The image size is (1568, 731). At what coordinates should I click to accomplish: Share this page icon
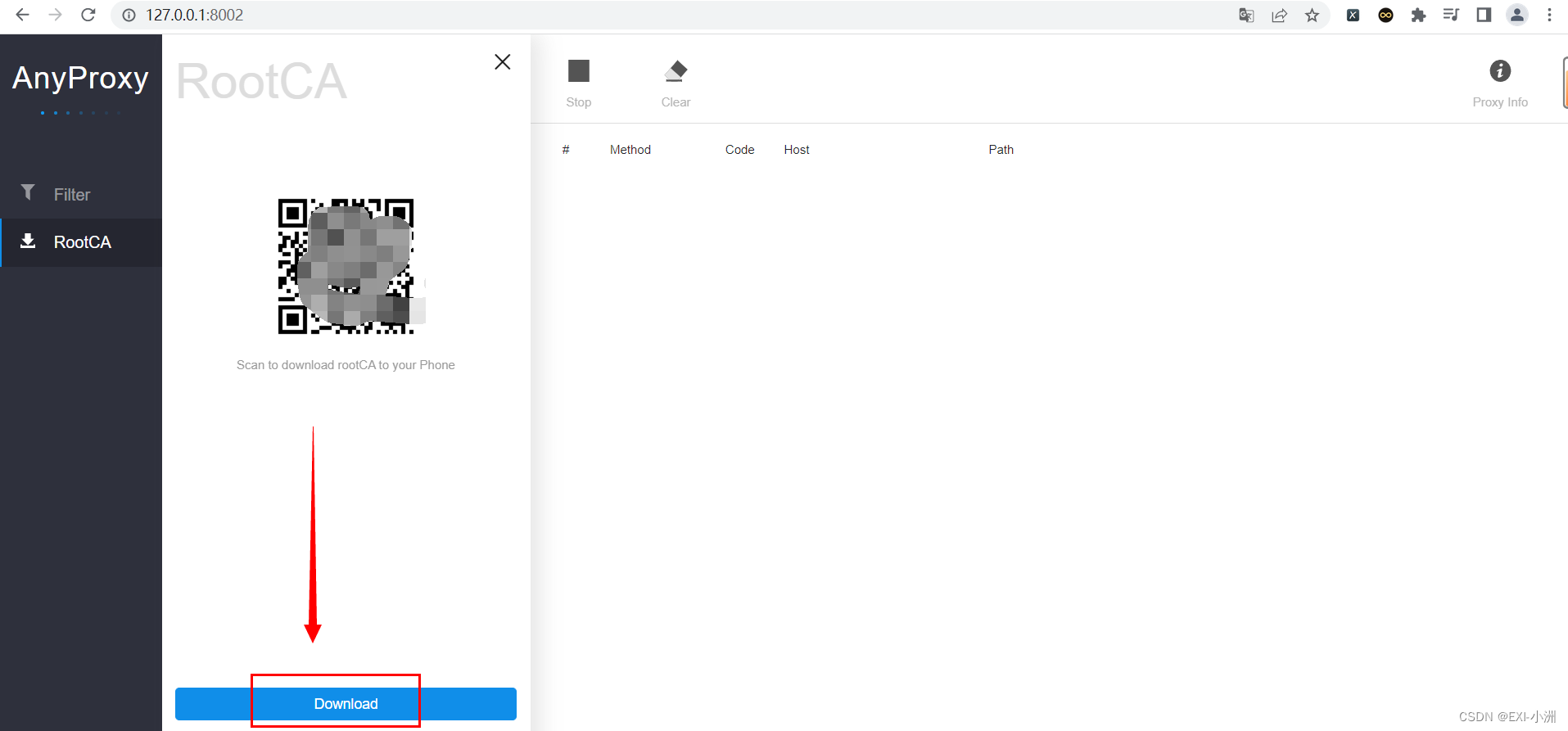click(1279, 15)
